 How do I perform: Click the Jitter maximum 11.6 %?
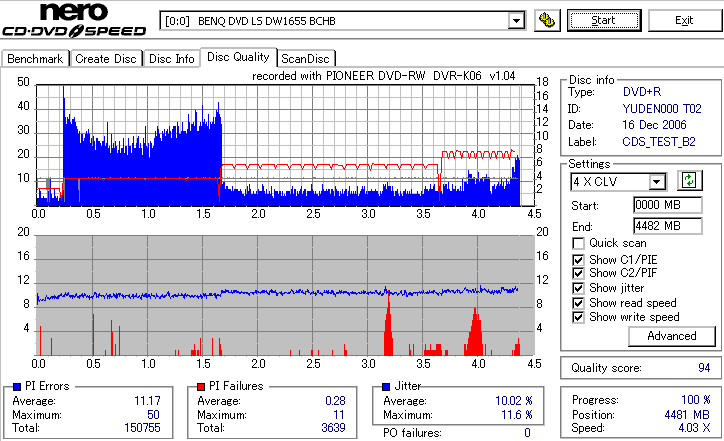517,415
